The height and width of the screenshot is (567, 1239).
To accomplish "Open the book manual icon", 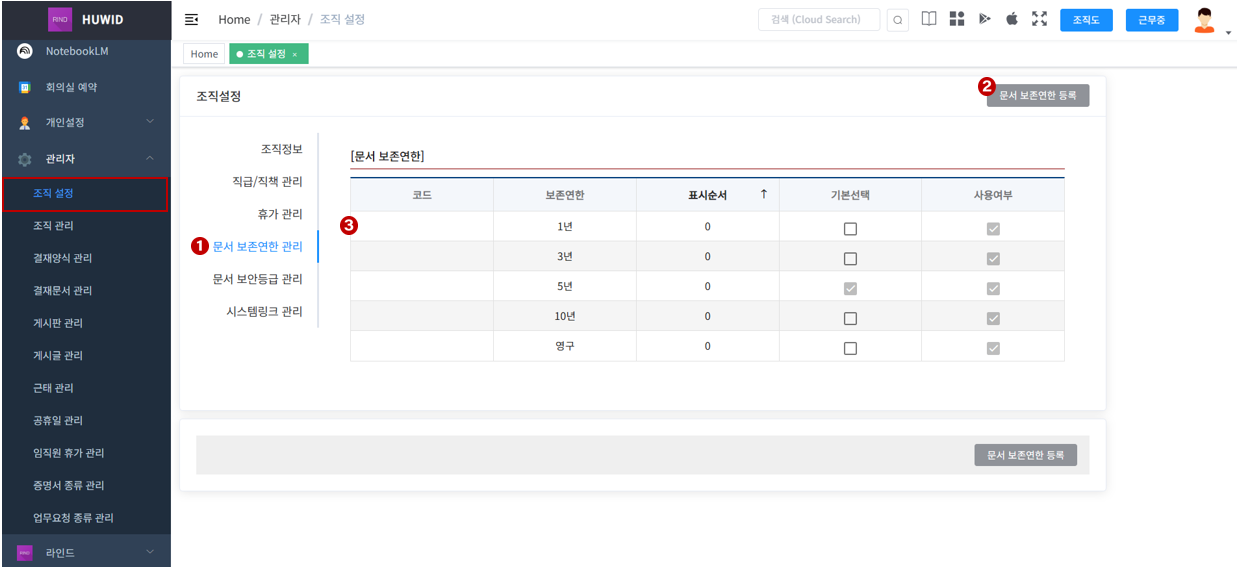I will click(x=929, y=19).
